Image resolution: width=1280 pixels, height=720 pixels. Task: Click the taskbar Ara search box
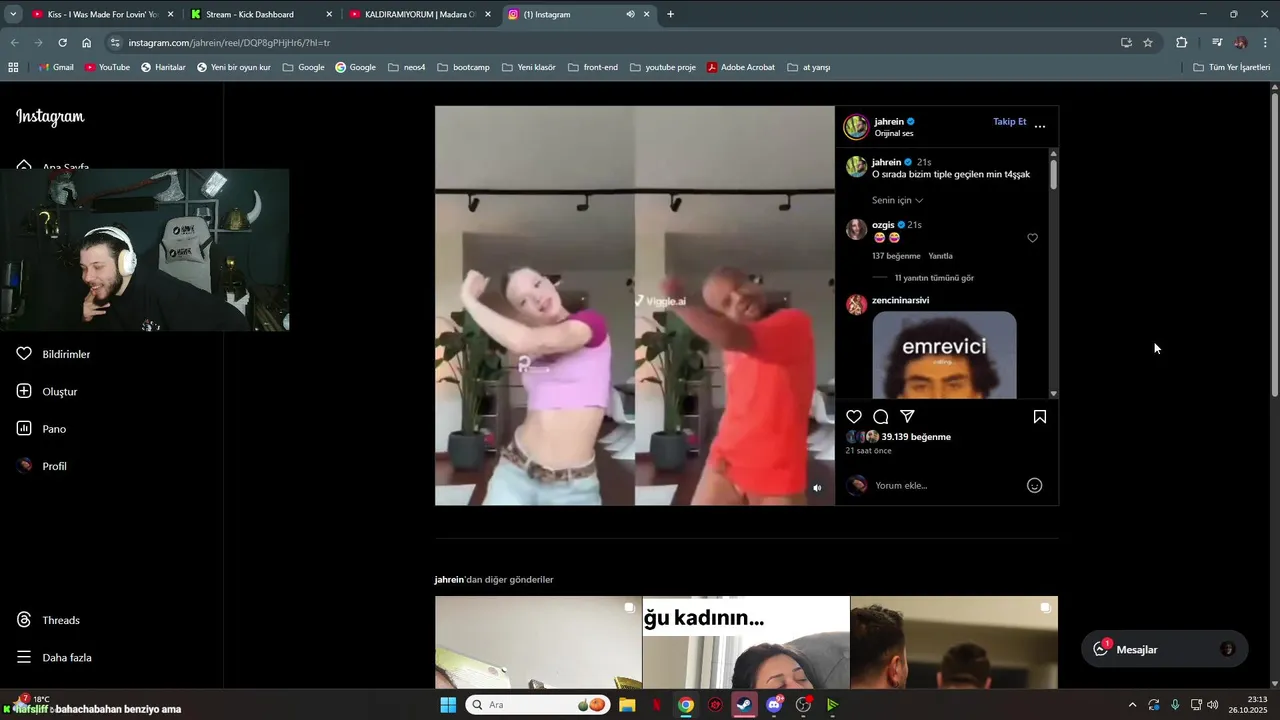click(x=538, y=705)
